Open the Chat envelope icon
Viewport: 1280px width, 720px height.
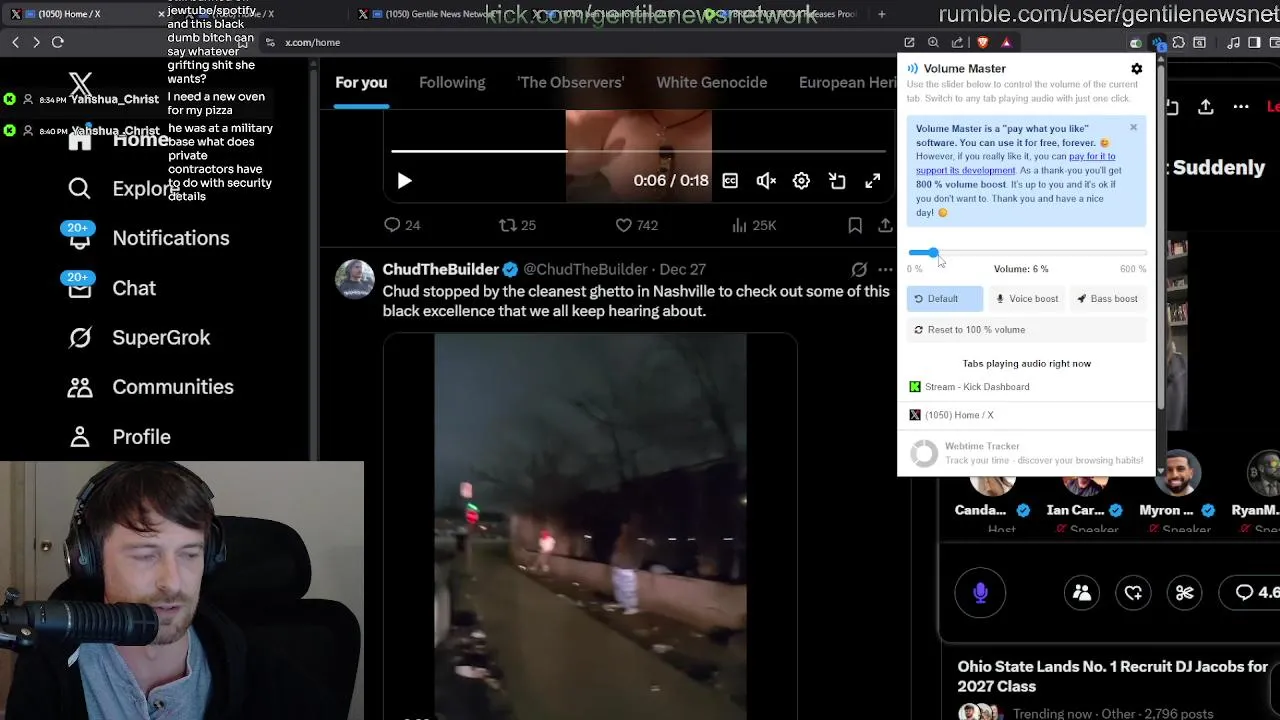(x=79, y=288)
